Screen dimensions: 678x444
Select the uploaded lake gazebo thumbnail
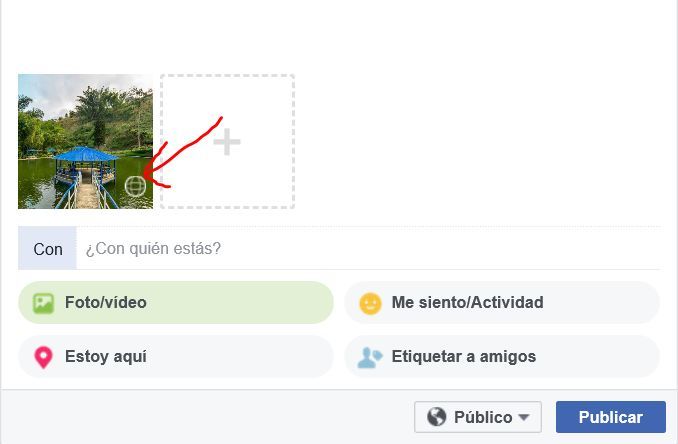86,141
